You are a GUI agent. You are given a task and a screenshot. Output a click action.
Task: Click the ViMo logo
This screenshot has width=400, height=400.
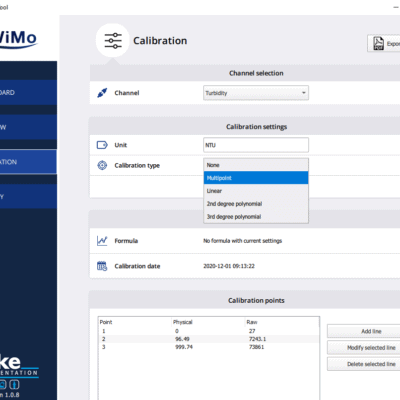point(18,39)
